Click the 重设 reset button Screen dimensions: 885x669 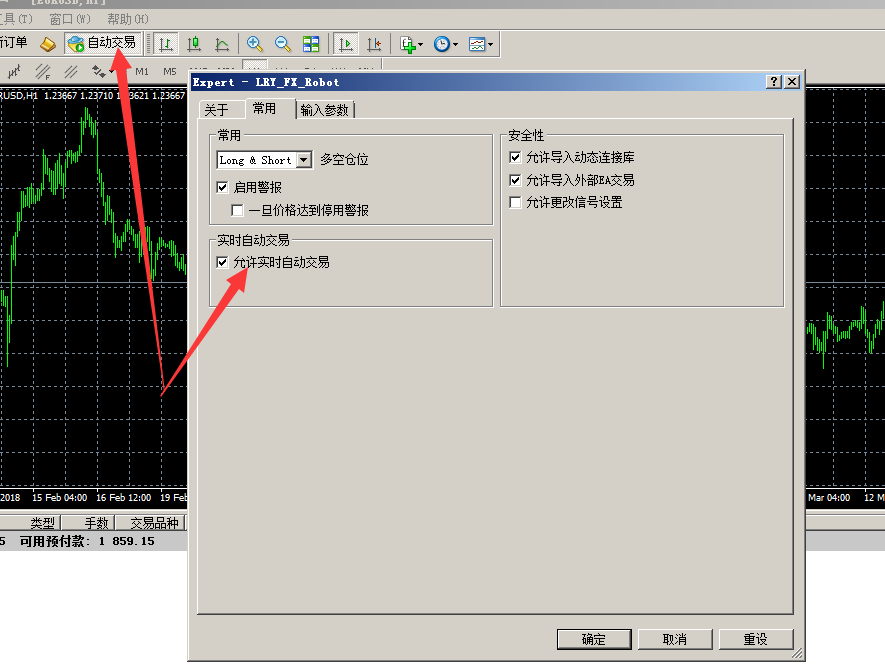point(756,639)
